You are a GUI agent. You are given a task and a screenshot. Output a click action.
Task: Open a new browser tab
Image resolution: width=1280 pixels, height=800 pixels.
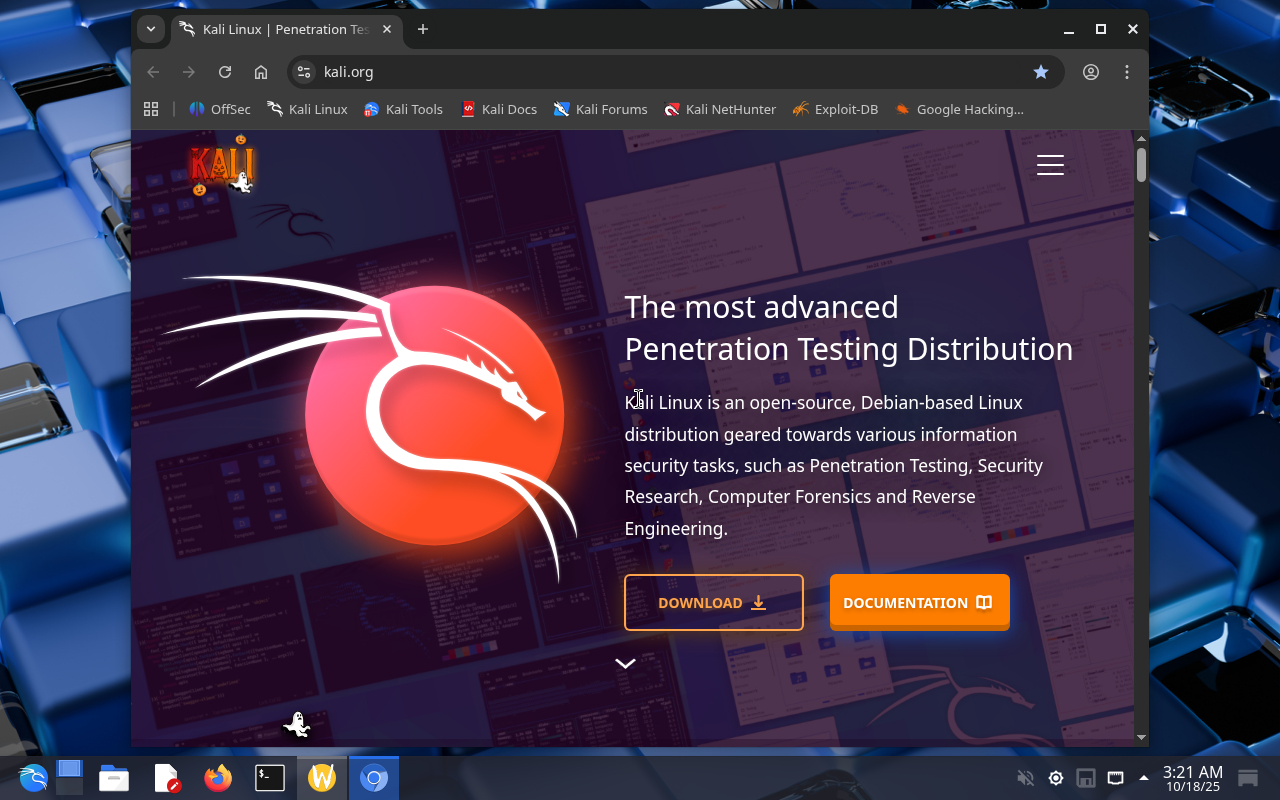(423, 29)
